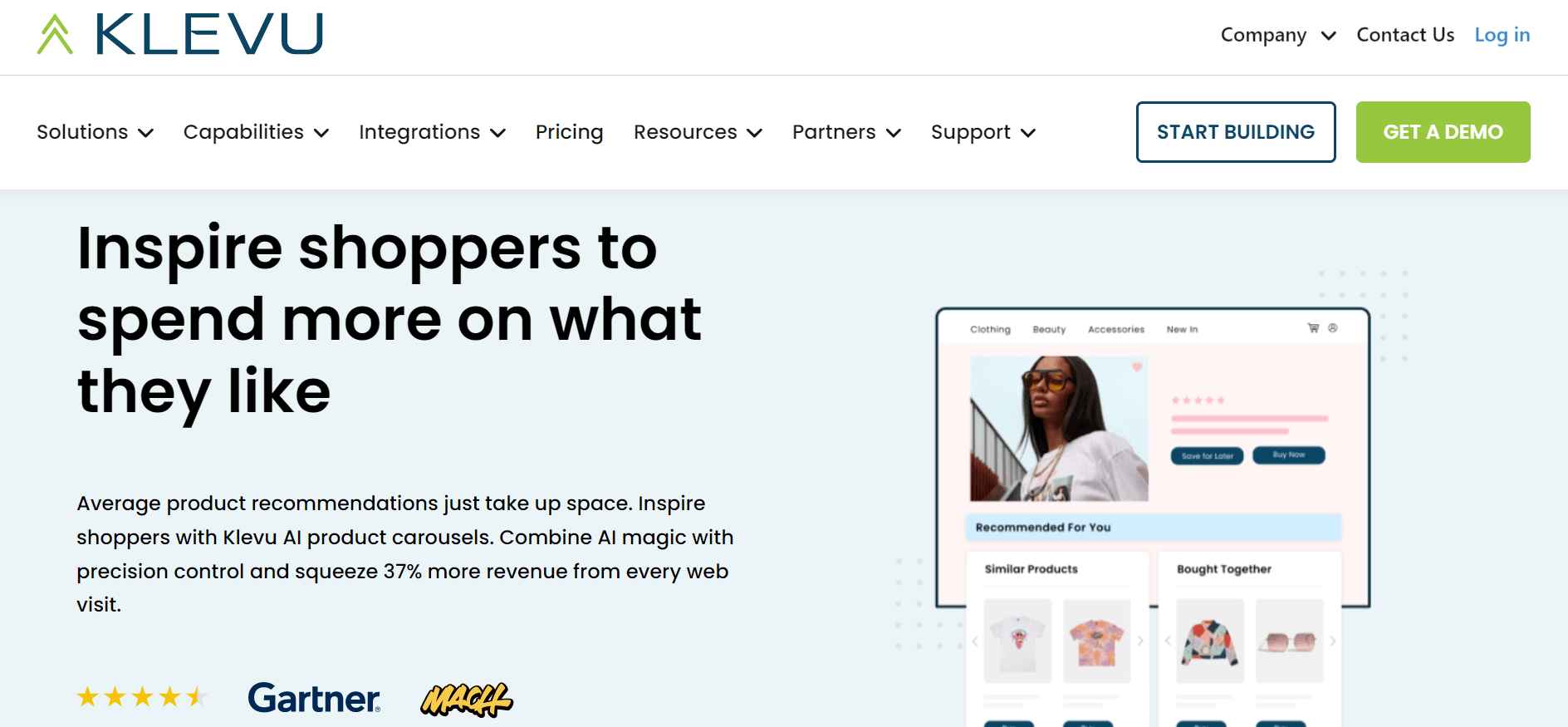This screenshot has width=1568, height=727.
Task: Select the sunglasses product thumbnail
Action: click(1289, 641)
